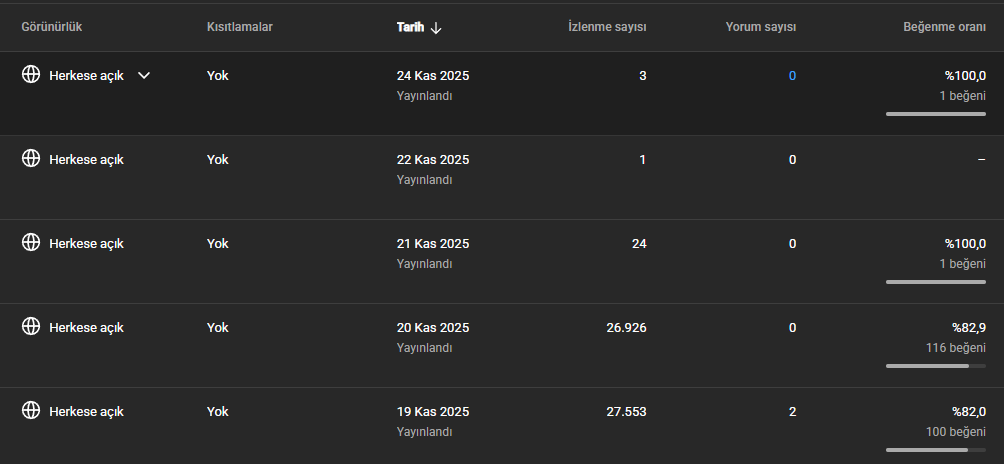Click the Beğenme oranı column header
Viewport: 1004px width, 464px height.
coord(944,27)
